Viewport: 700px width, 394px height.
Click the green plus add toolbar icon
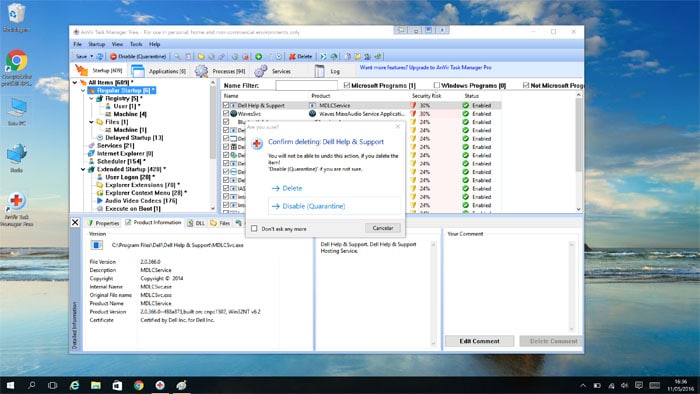coord(258,57)
